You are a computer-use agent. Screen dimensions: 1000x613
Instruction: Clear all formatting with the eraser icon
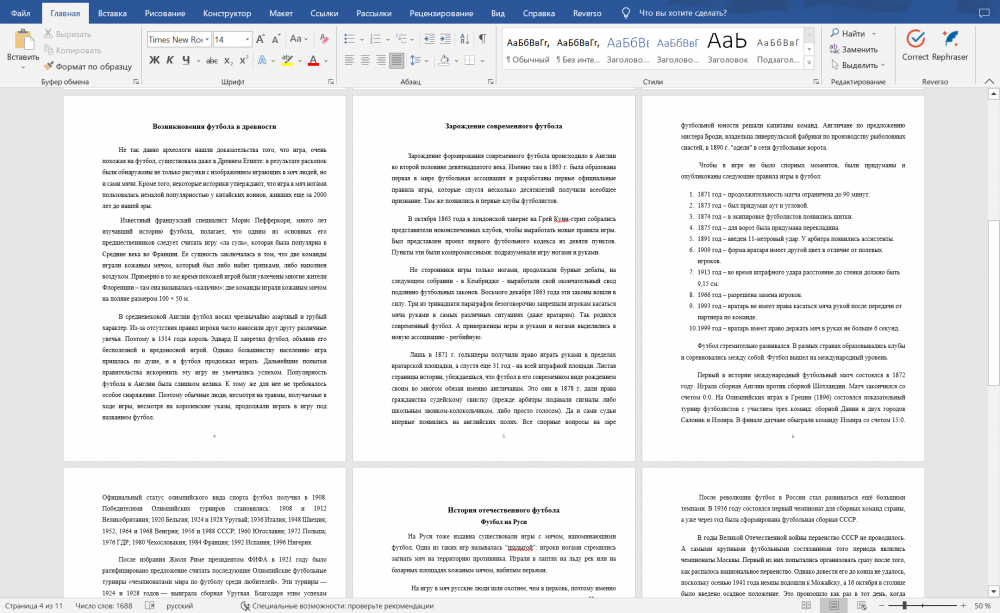point(324,40)
